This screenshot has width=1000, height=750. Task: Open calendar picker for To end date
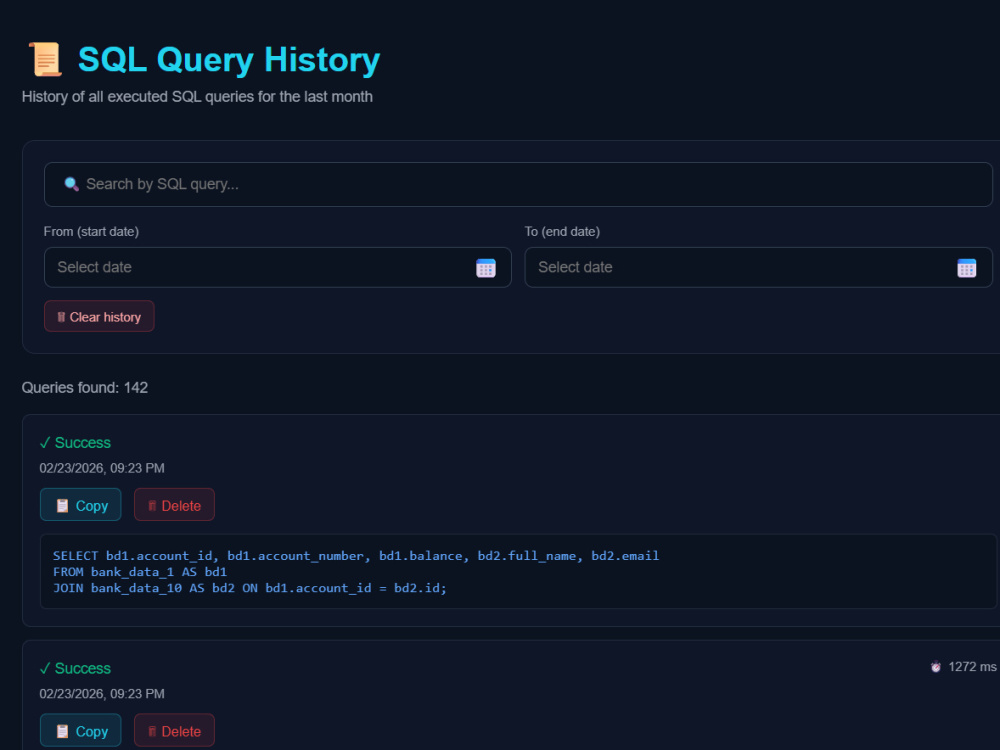[966, 268]
